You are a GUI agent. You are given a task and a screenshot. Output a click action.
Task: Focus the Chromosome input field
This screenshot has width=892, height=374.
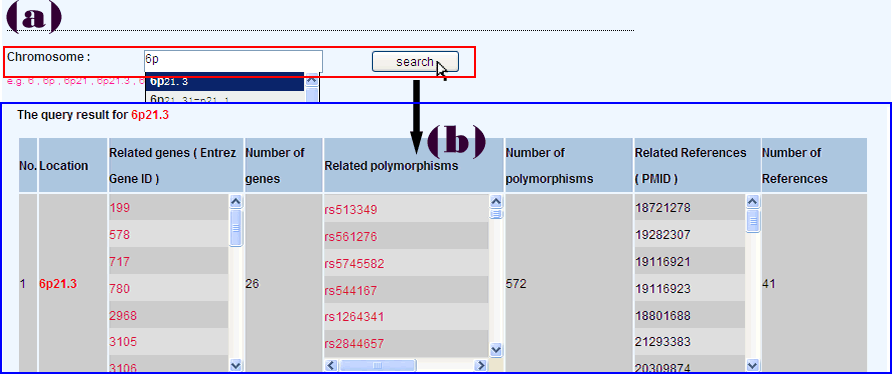coord(233,61)
